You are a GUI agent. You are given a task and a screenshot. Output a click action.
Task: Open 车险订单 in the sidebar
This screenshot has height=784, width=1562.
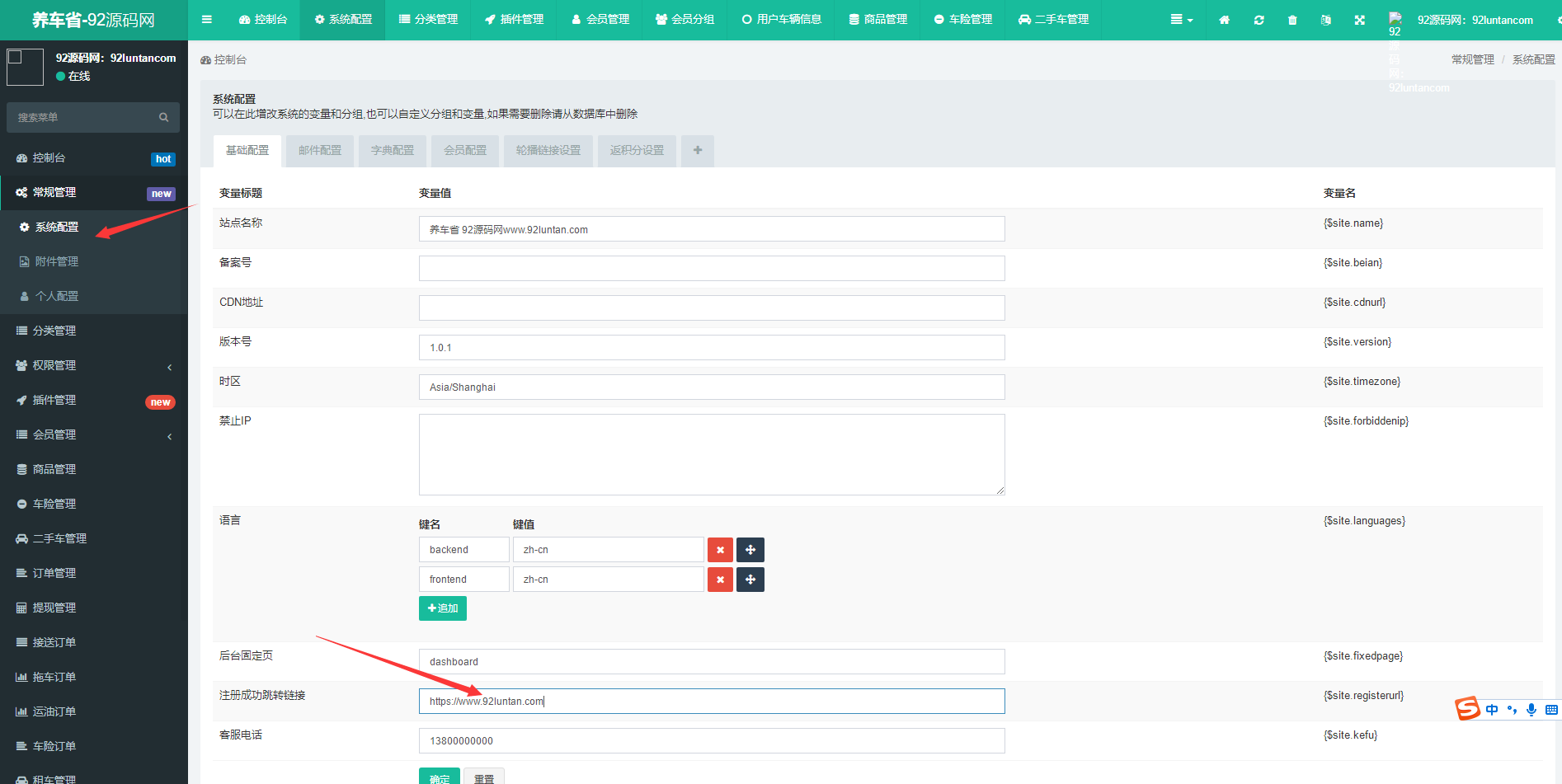click(94, 746)
